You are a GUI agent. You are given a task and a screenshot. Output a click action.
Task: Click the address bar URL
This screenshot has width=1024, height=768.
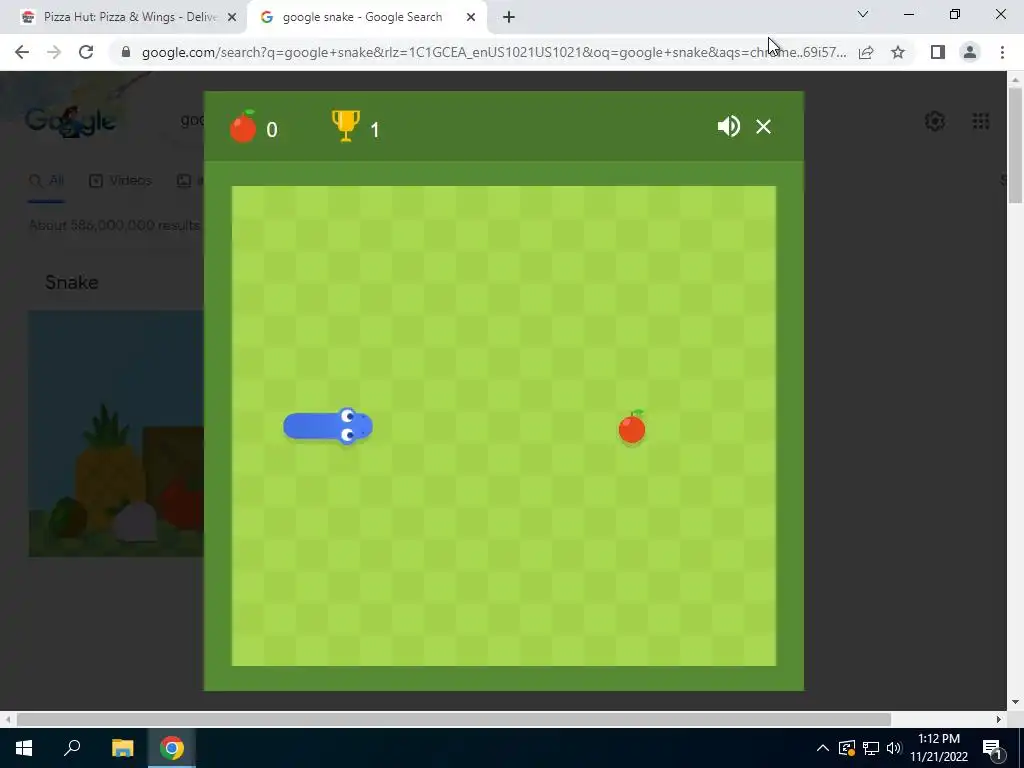click(x=494, y=52)
